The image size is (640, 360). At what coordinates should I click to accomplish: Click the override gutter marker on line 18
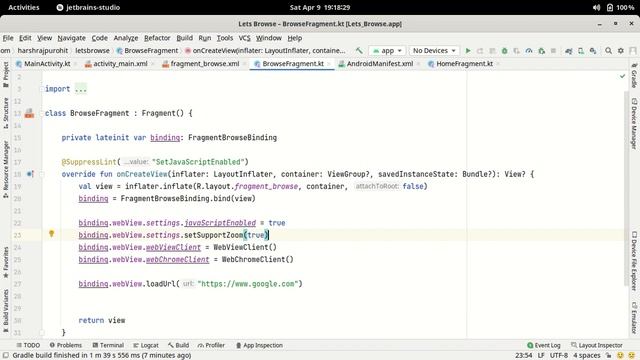point(30,174)
